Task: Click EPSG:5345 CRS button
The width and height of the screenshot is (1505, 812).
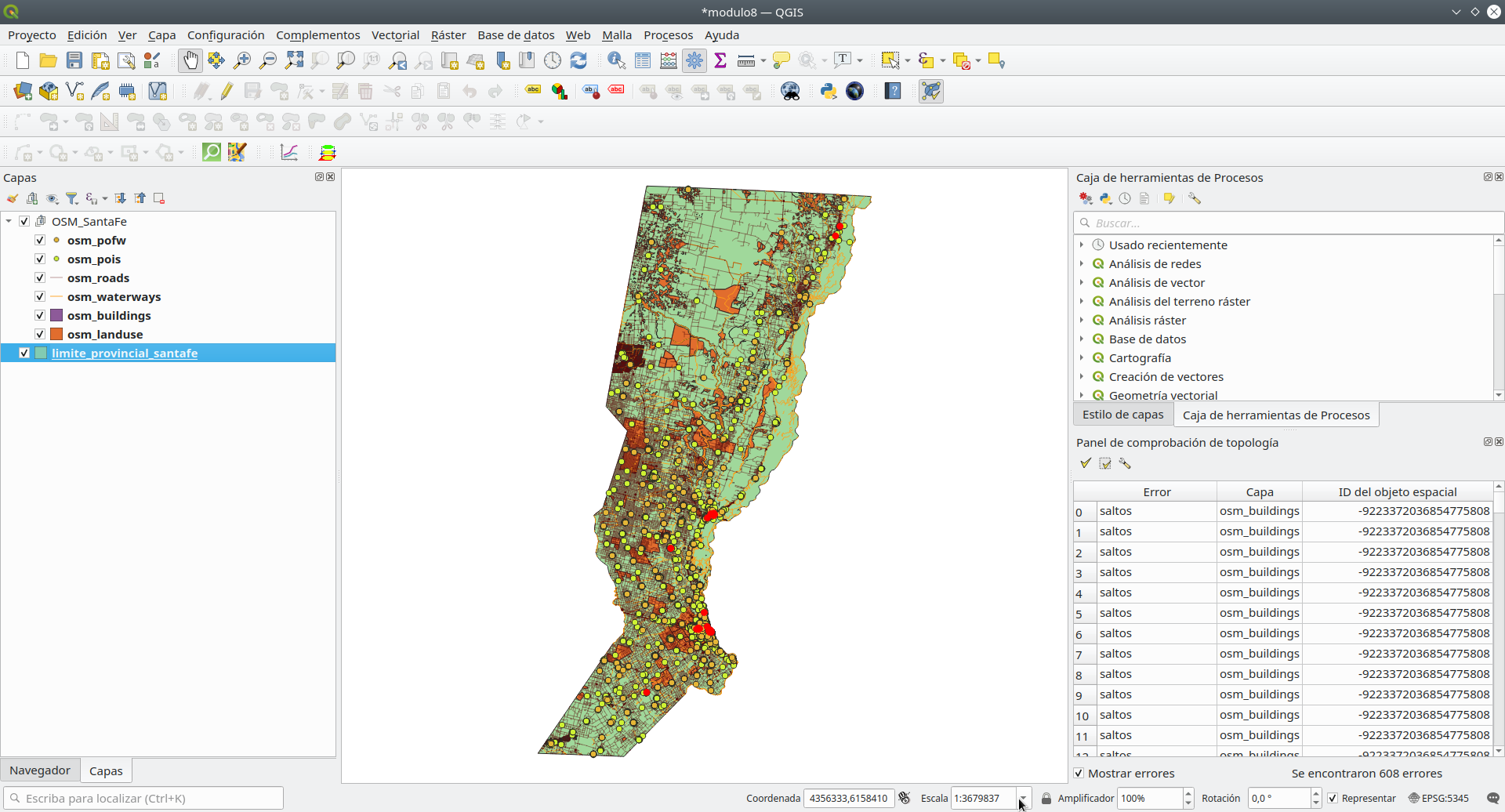Action: (x=1438, y=798)
